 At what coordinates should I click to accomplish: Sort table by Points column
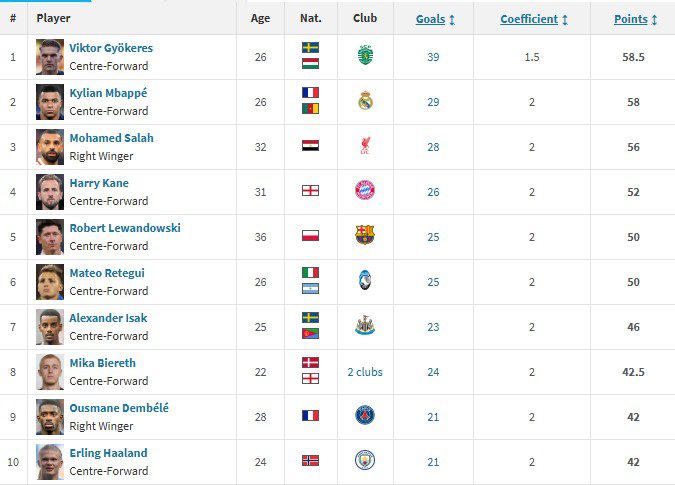tap(632, 19)
